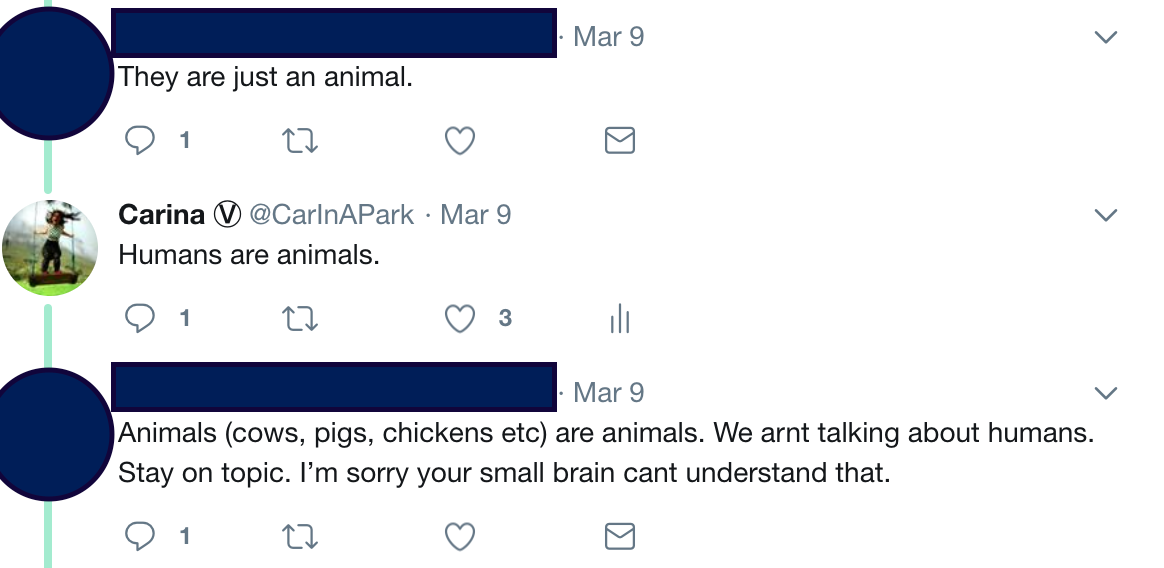Direct message the "Stay on topic" tweet
1164x568 pixels.
click(x=620, y=537)
